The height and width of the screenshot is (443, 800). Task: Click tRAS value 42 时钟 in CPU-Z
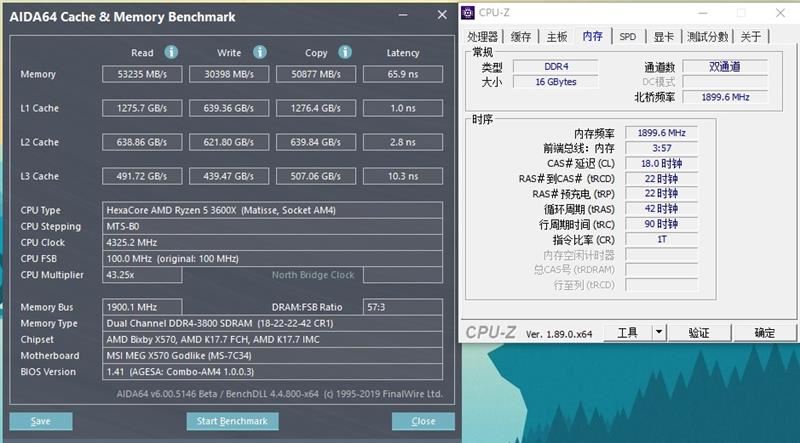[661, 209]
